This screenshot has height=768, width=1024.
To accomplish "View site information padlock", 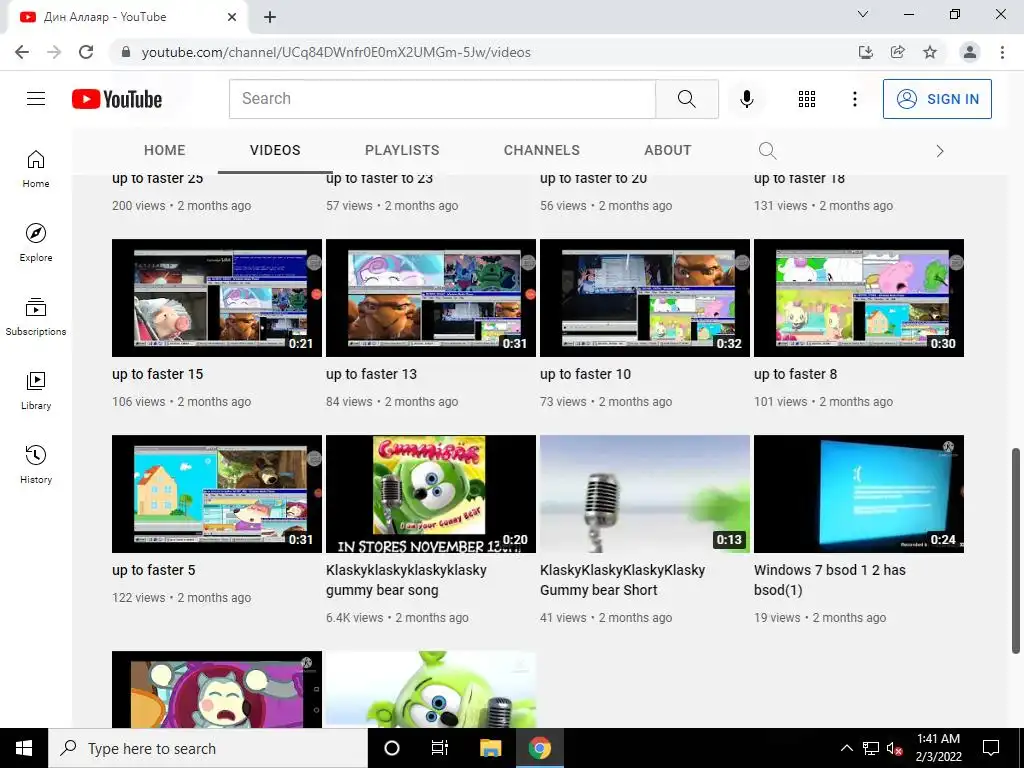I will click(126, 52).
